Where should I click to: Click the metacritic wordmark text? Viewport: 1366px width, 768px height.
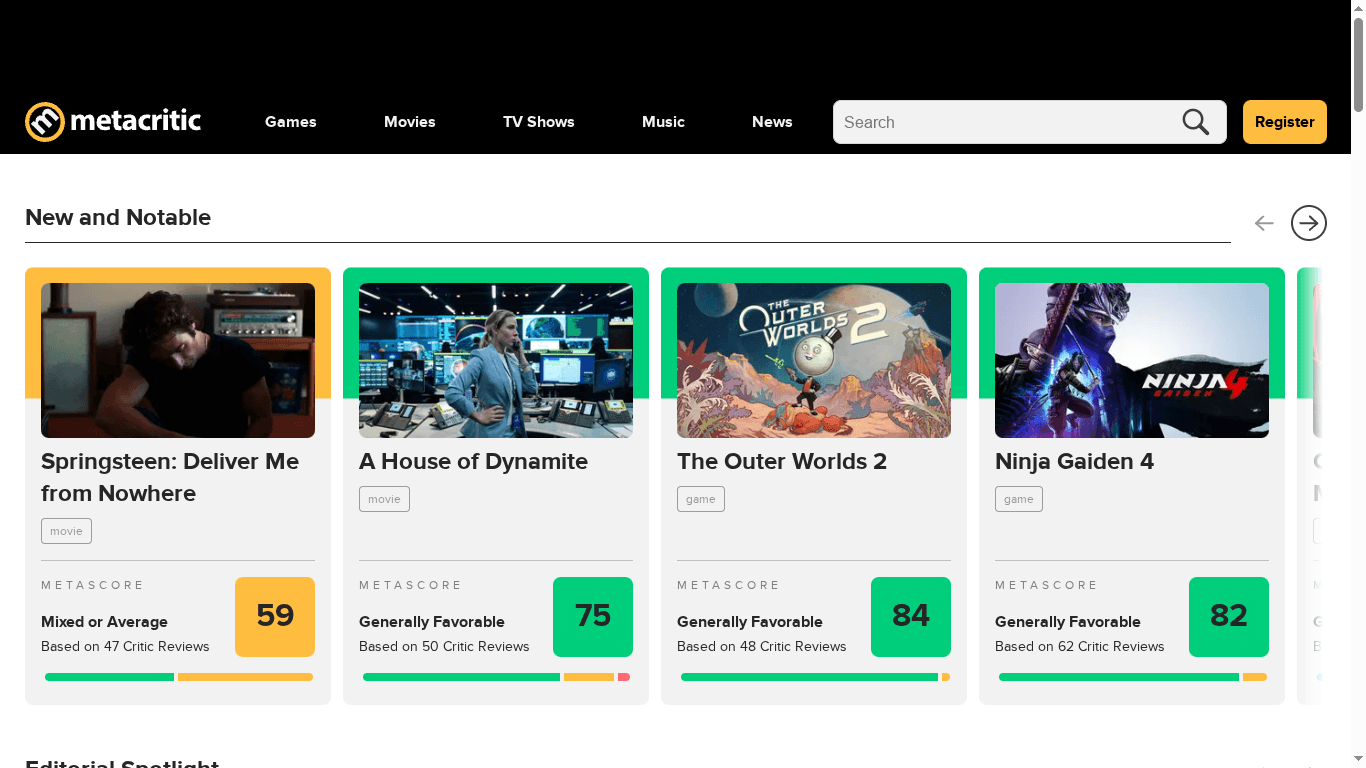click(x=136, y=122)
